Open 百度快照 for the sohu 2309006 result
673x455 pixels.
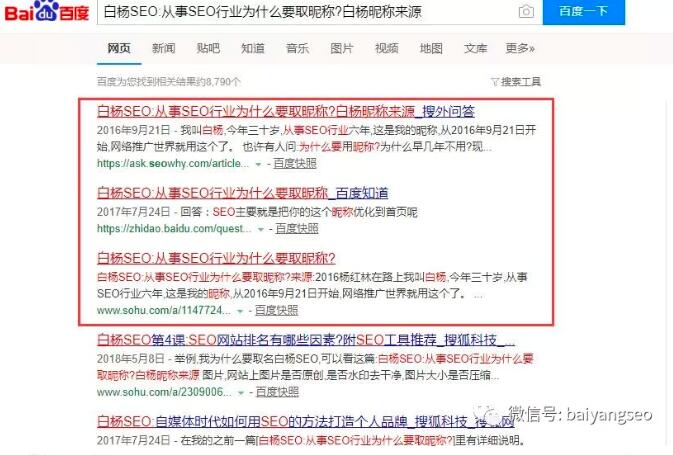point(277,392)
